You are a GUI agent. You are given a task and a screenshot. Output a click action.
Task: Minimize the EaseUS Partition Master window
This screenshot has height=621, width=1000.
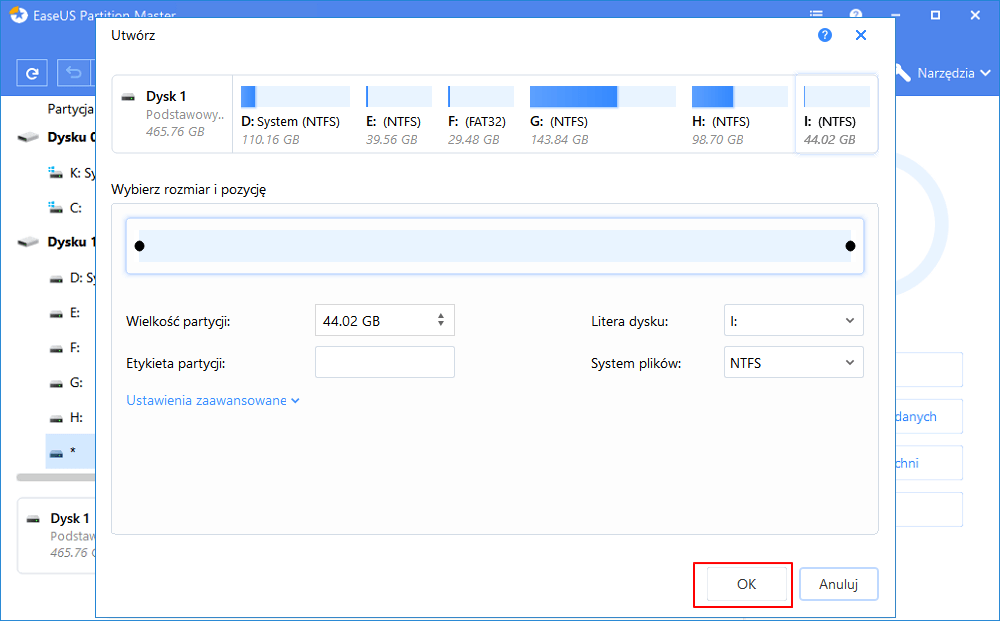[x=896, y=15]
